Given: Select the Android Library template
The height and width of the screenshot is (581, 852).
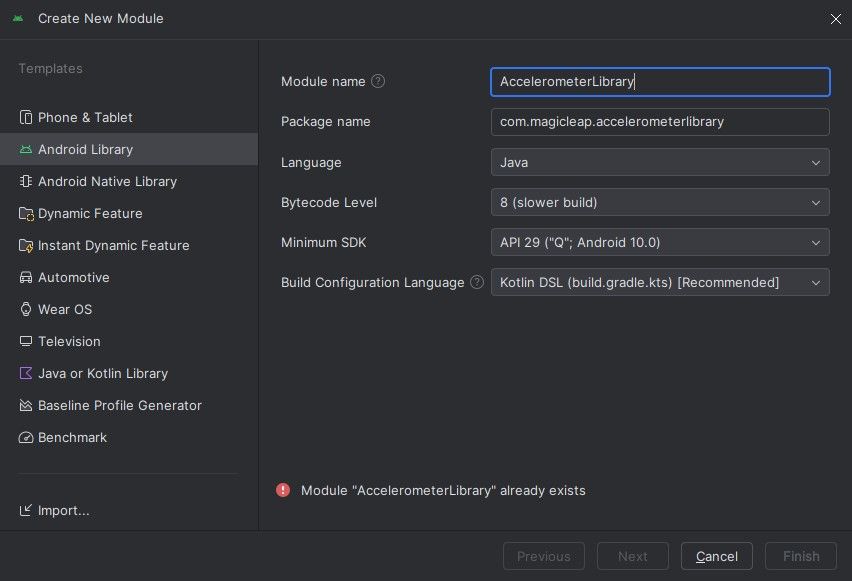Looking at the screenshot, I should coord(129,149).
